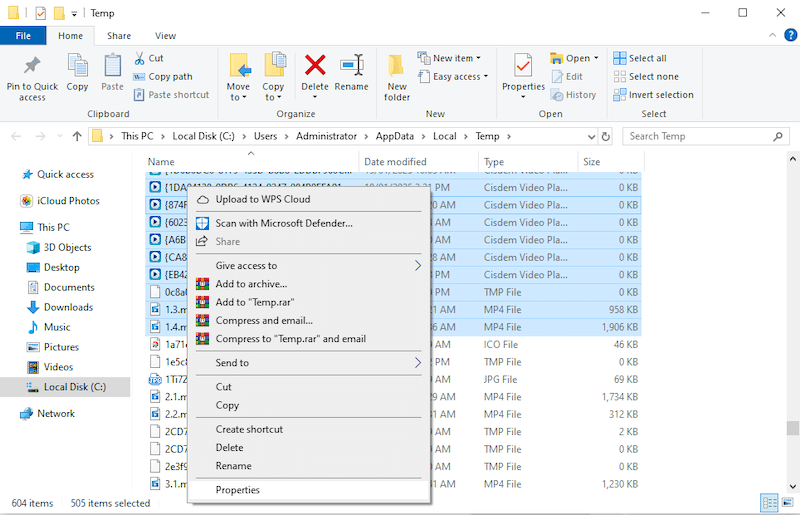Image resolution: width=800 pixels, height=515 pixels.
Task: Refresh the Temp folder view
Action: pos(606,136)
